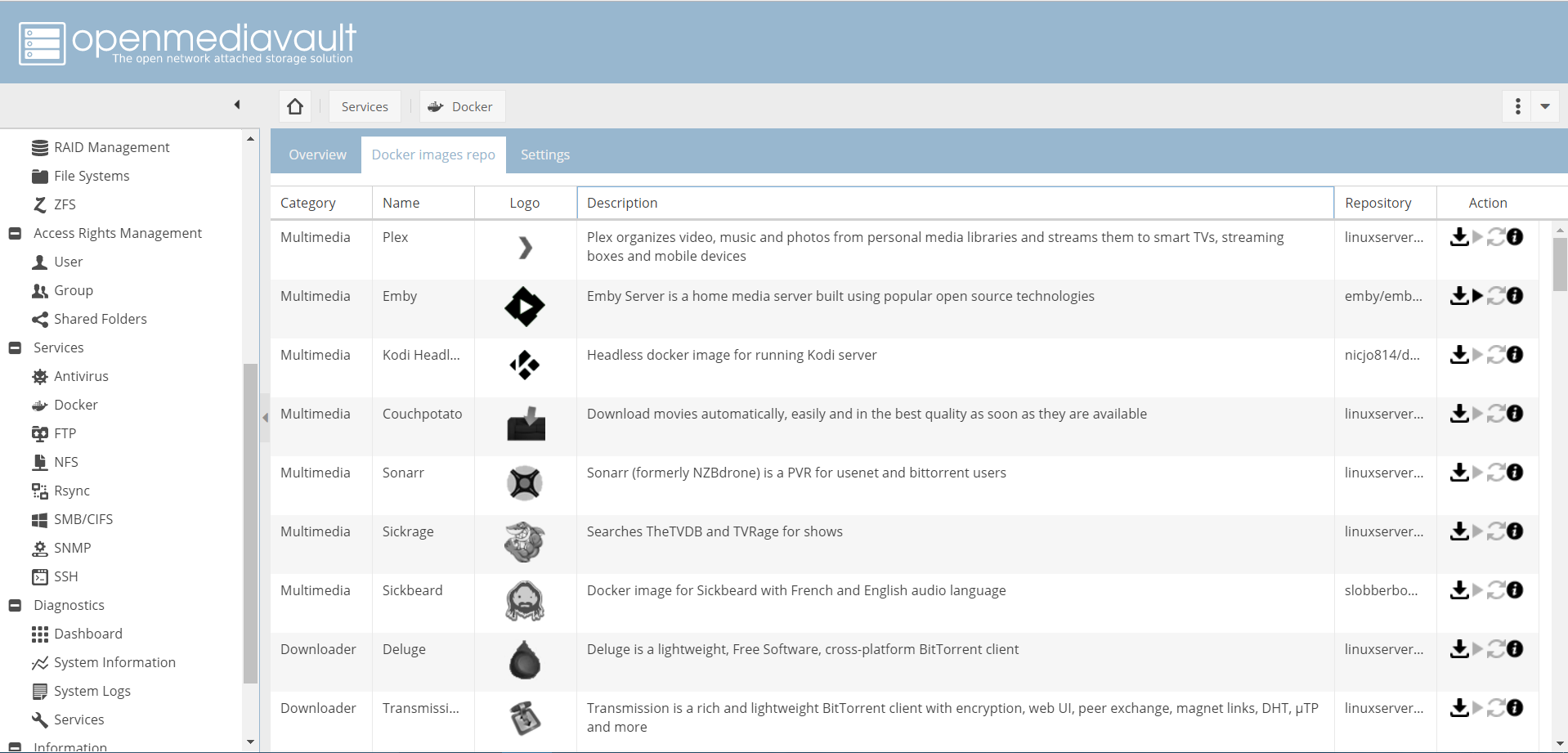The width and height of the screenshot is (1568, 753).
Task: Open the Settings tab
Action: pos(545,155)
